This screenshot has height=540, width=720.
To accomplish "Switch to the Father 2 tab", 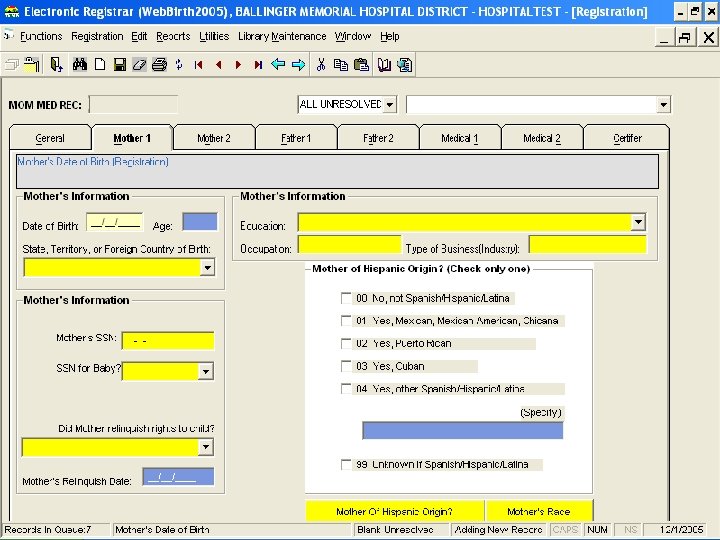I will 378,138.
